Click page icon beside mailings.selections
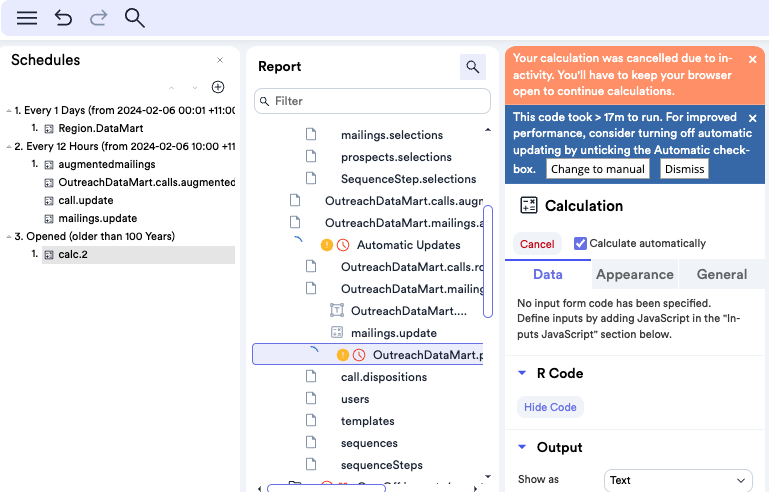 311,134
